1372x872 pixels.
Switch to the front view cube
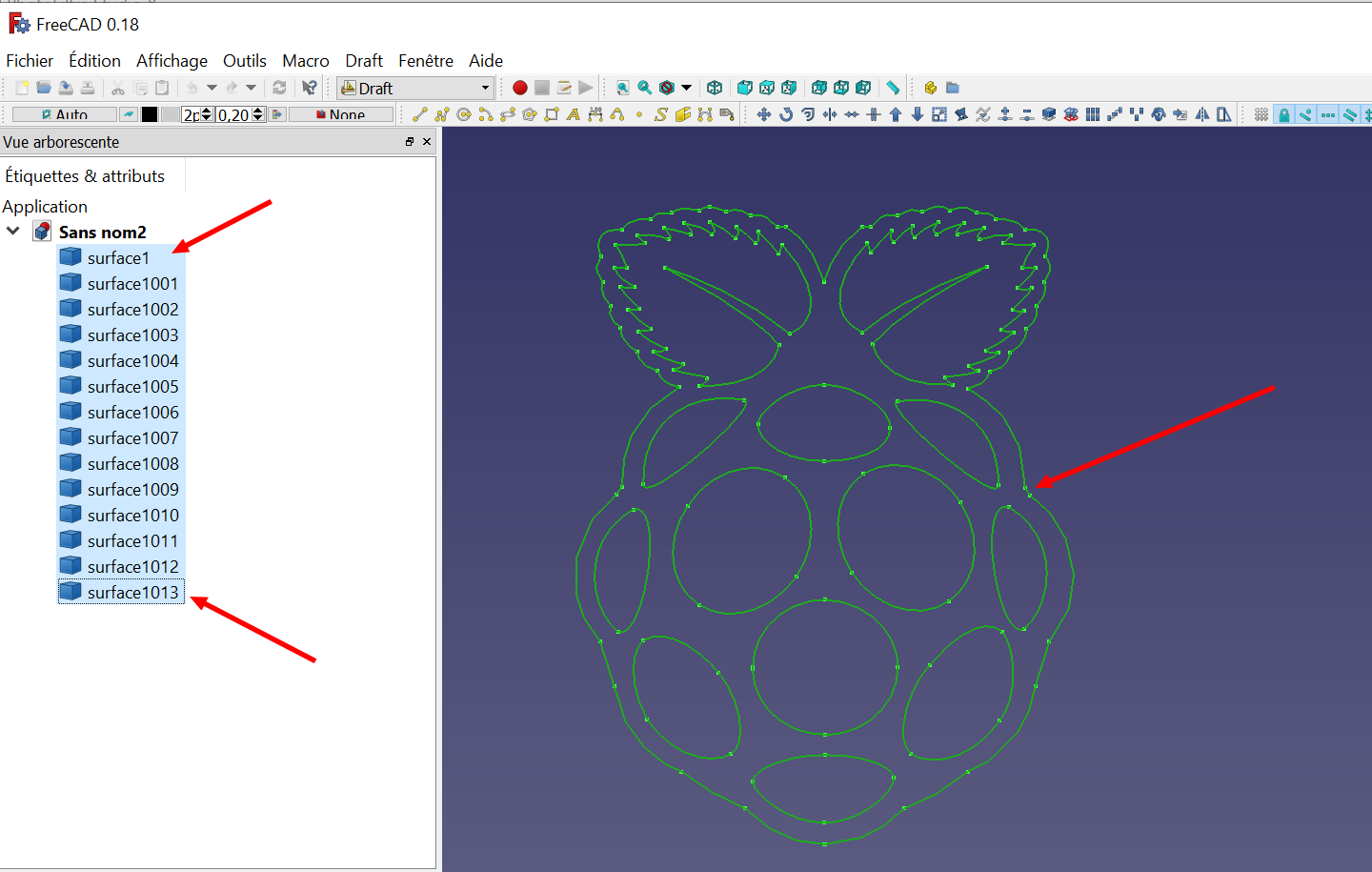click(745, 88)
